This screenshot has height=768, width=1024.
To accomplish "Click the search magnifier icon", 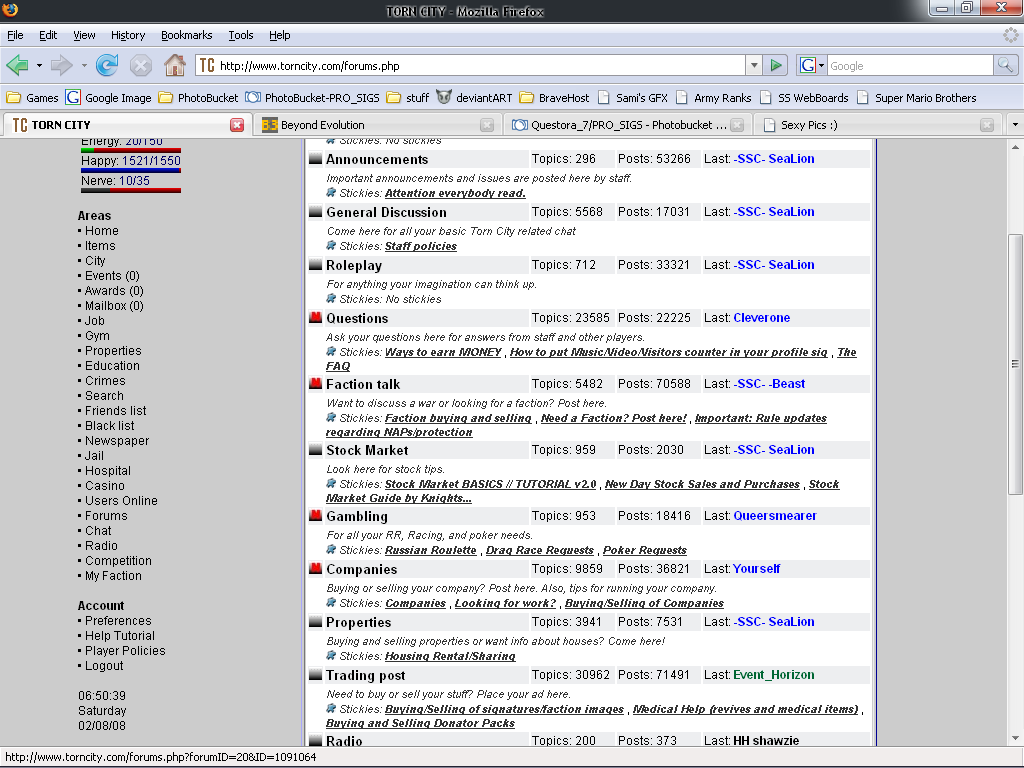I will [x=1005, y=66].
